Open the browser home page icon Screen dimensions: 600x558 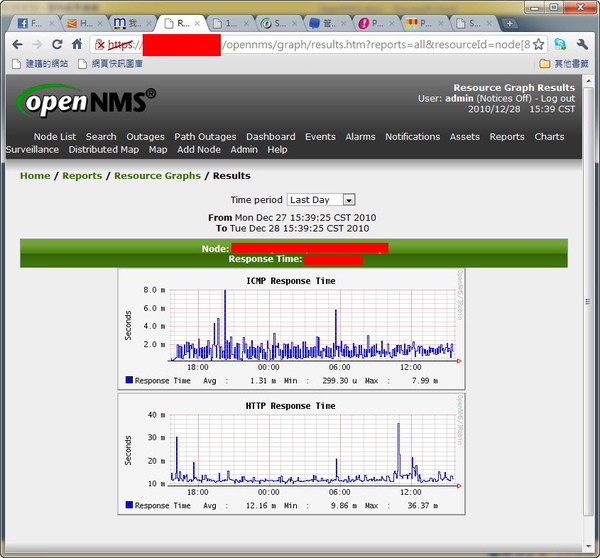(x=77, y=44)
